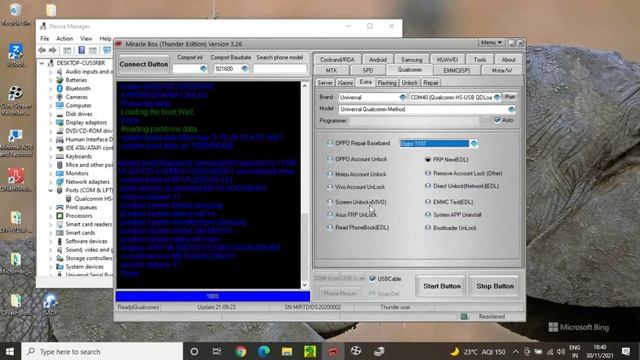
Task: Collapse the Ports (COM & LPT) tree node
Action: 51,190
